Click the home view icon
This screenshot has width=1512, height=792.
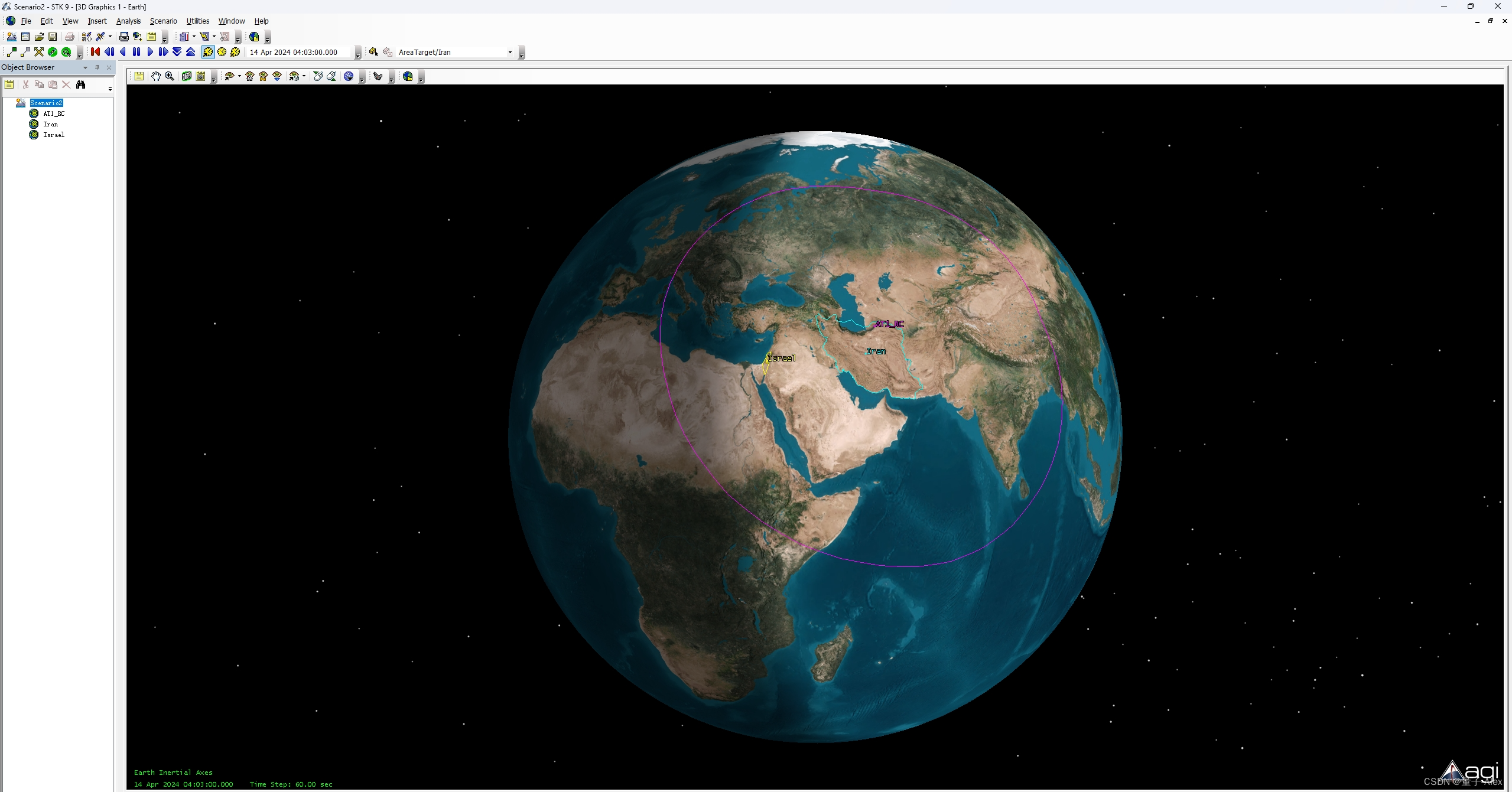250,76
